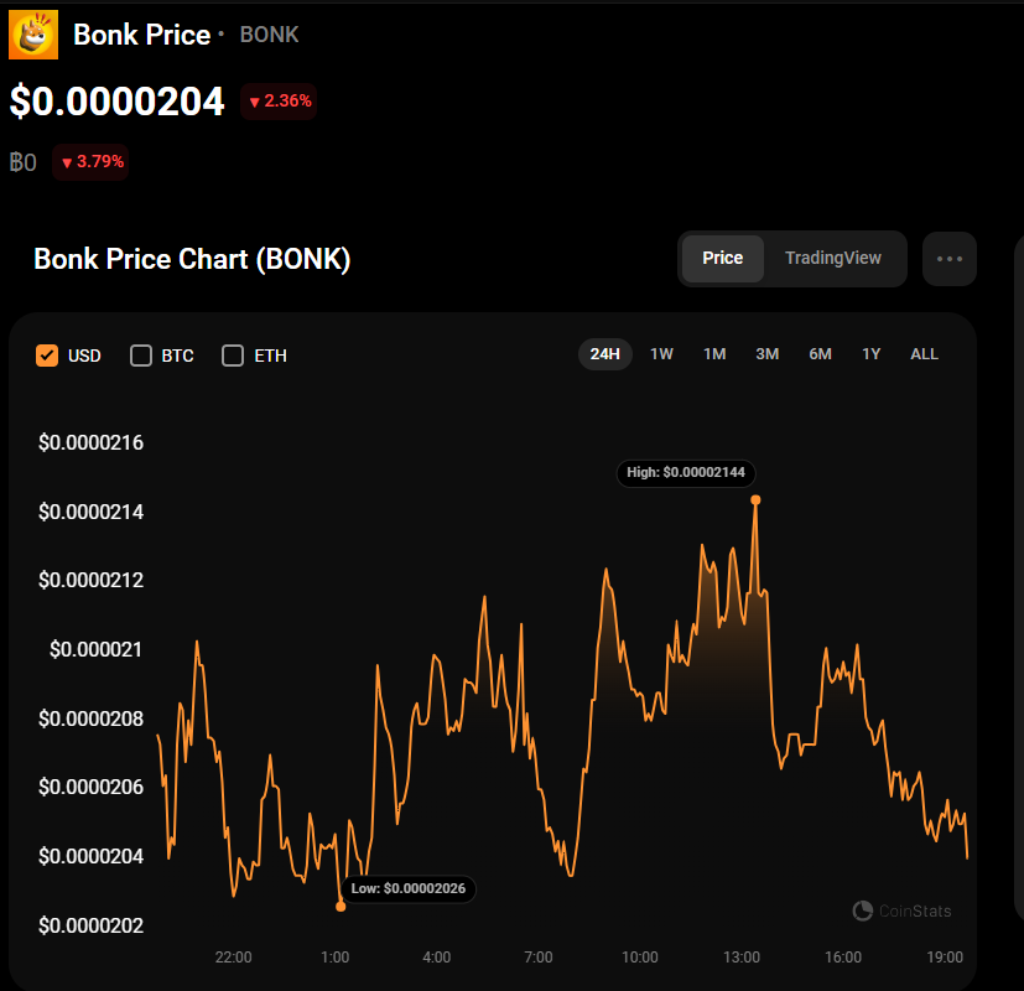Click the red 3.79% change badge

click(91, 162)
